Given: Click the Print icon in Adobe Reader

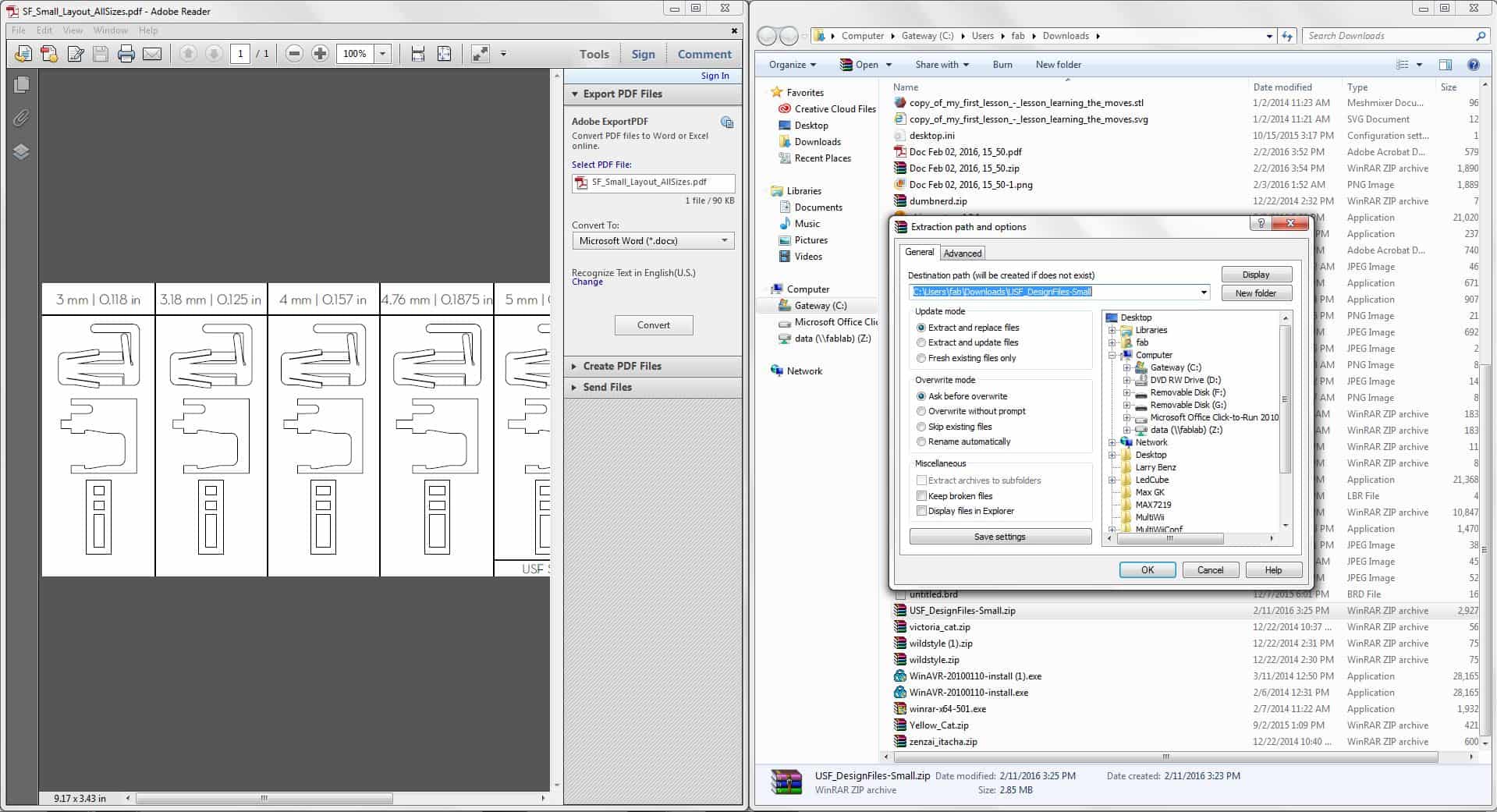Looking at the screenshot, I should [126, 54].
